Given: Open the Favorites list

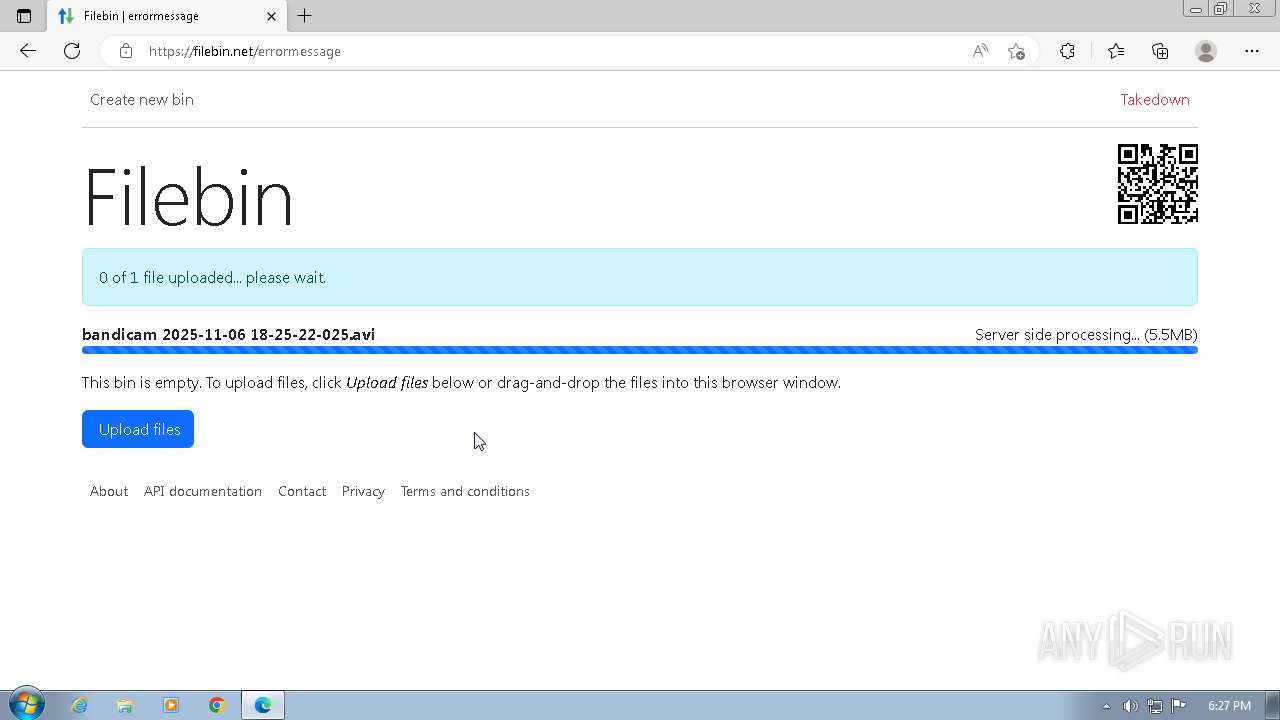Looking at the screenshot, I should [x=1116, y=51].
